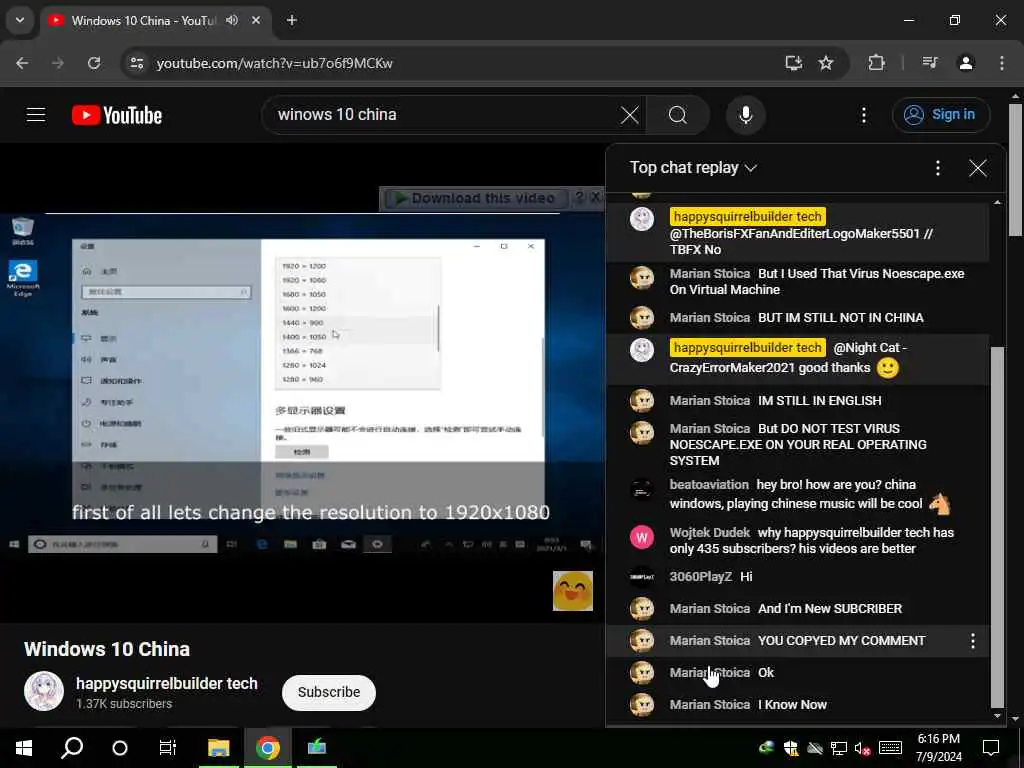Click the chat panel scrollbar thumb
The height and width of the screenshot is (768, 1024).
pos(997,526)
